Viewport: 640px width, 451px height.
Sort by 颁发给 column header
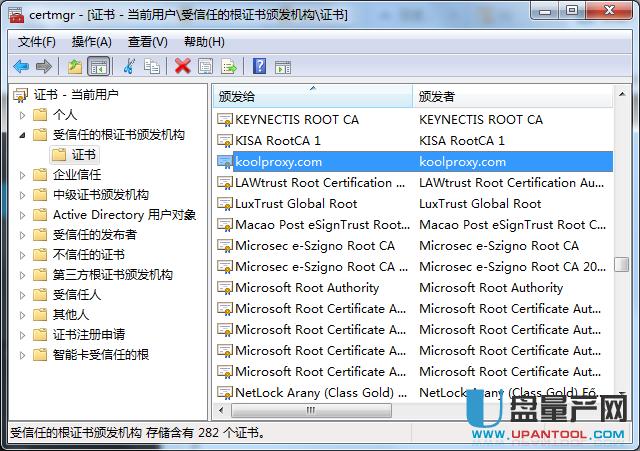[x=313, y=96]
